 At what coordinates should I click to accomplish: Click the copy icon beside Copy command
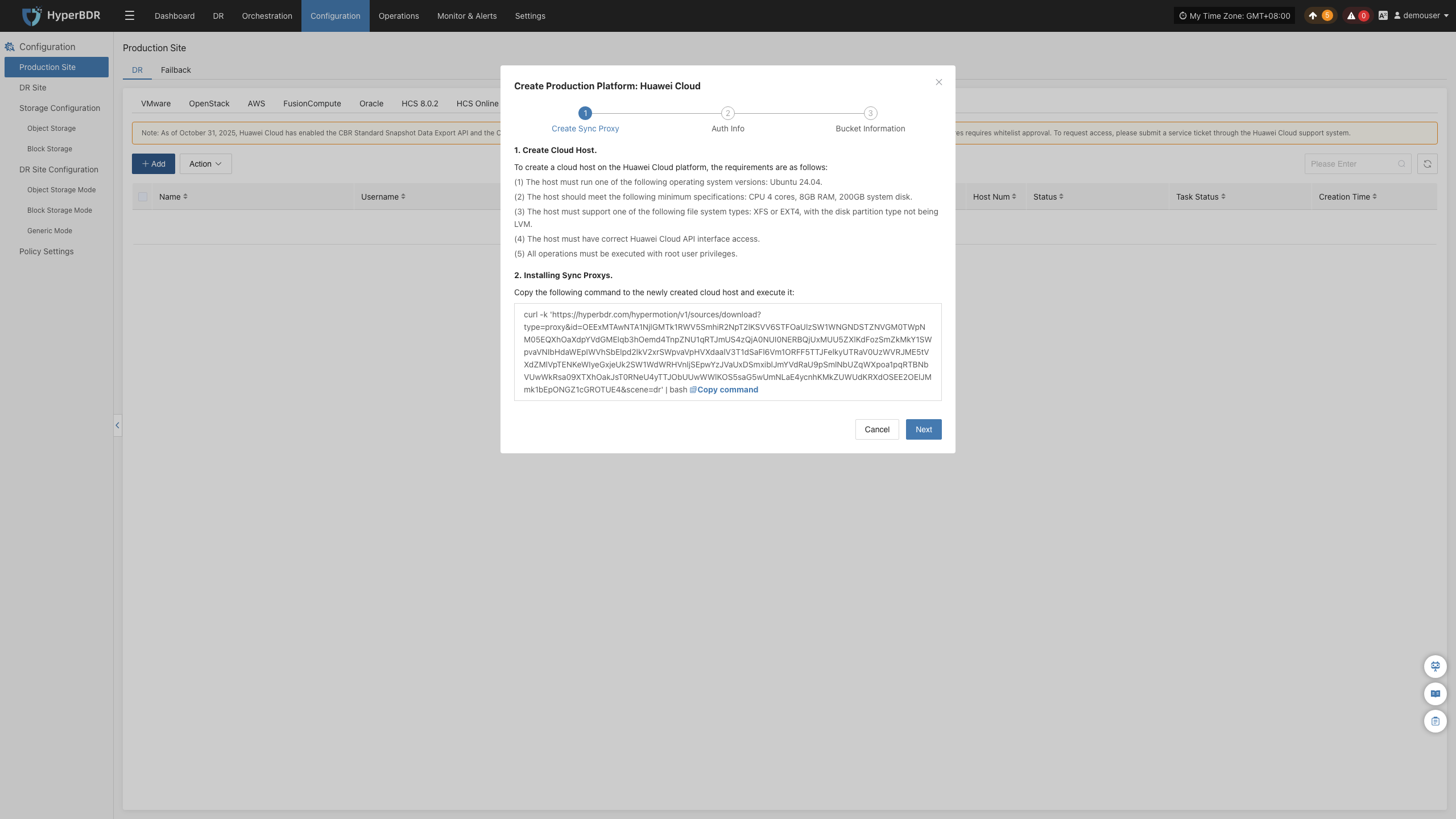point(693,390)
